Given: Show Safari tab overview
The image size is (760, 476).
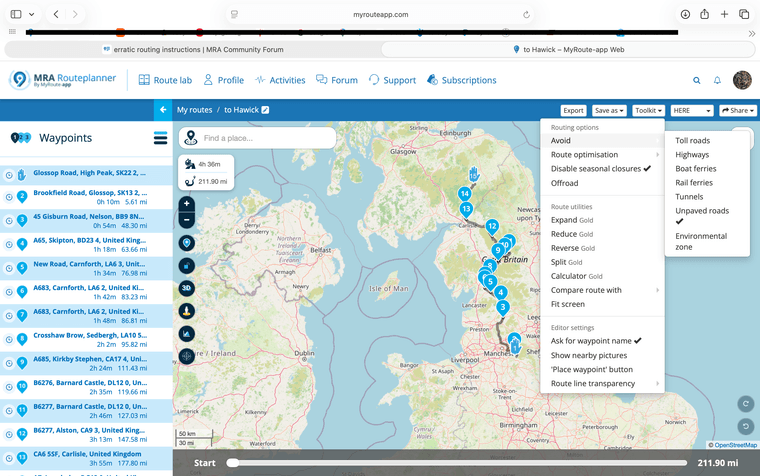Looking at the screenshot, I should (x=744, y=15).
